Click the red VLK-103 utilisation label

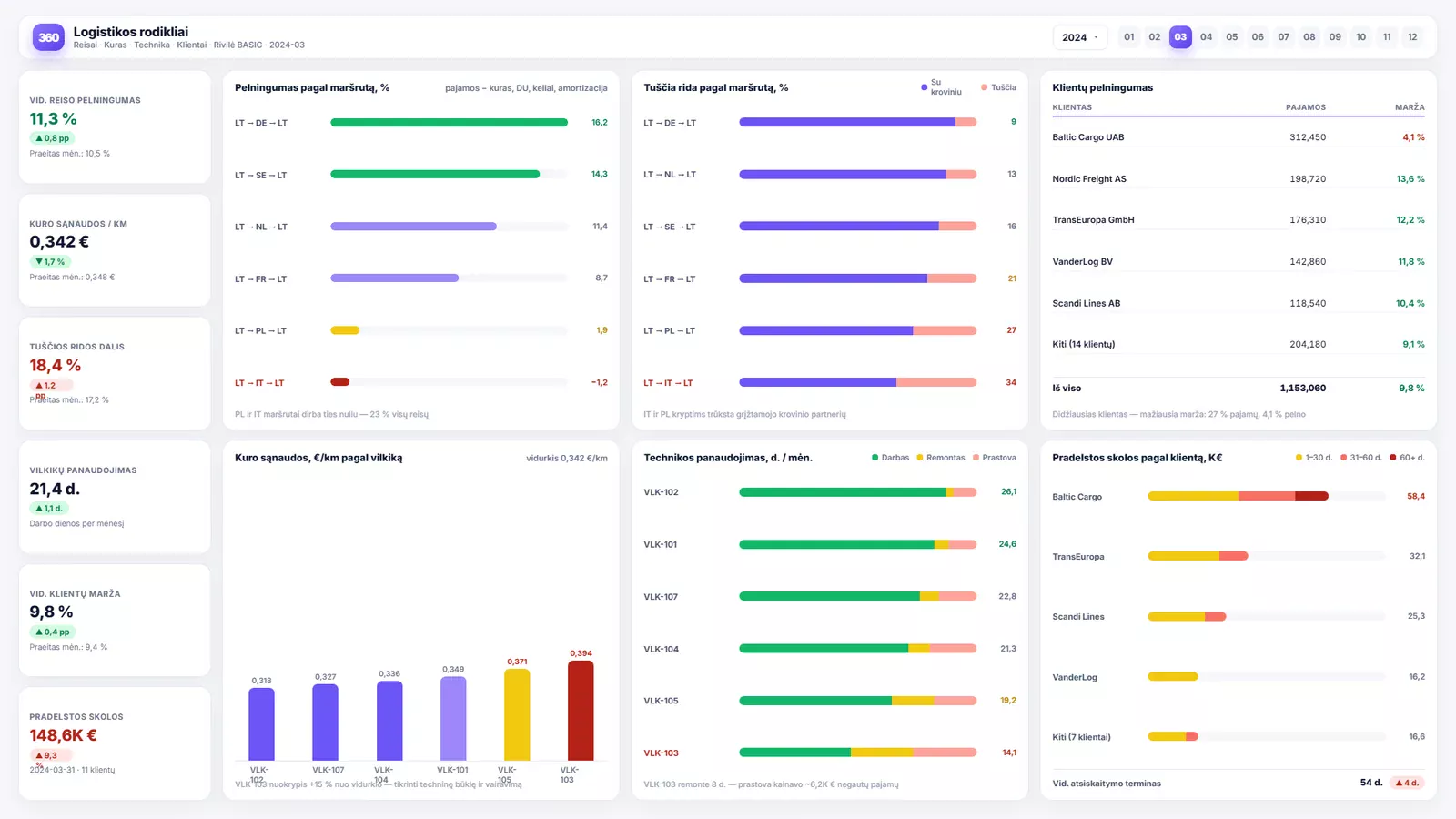(662, 753)
